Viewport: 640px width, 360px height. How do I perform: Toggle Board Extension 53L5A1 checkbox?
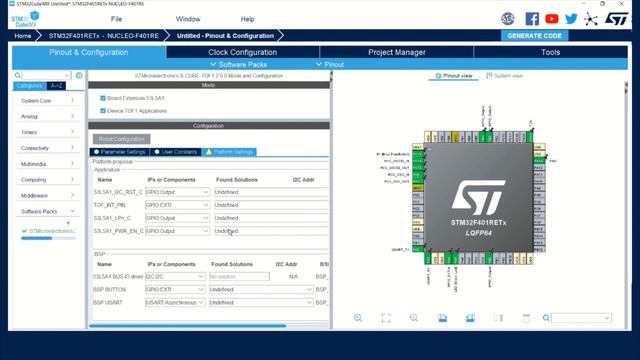pos(103,98)
